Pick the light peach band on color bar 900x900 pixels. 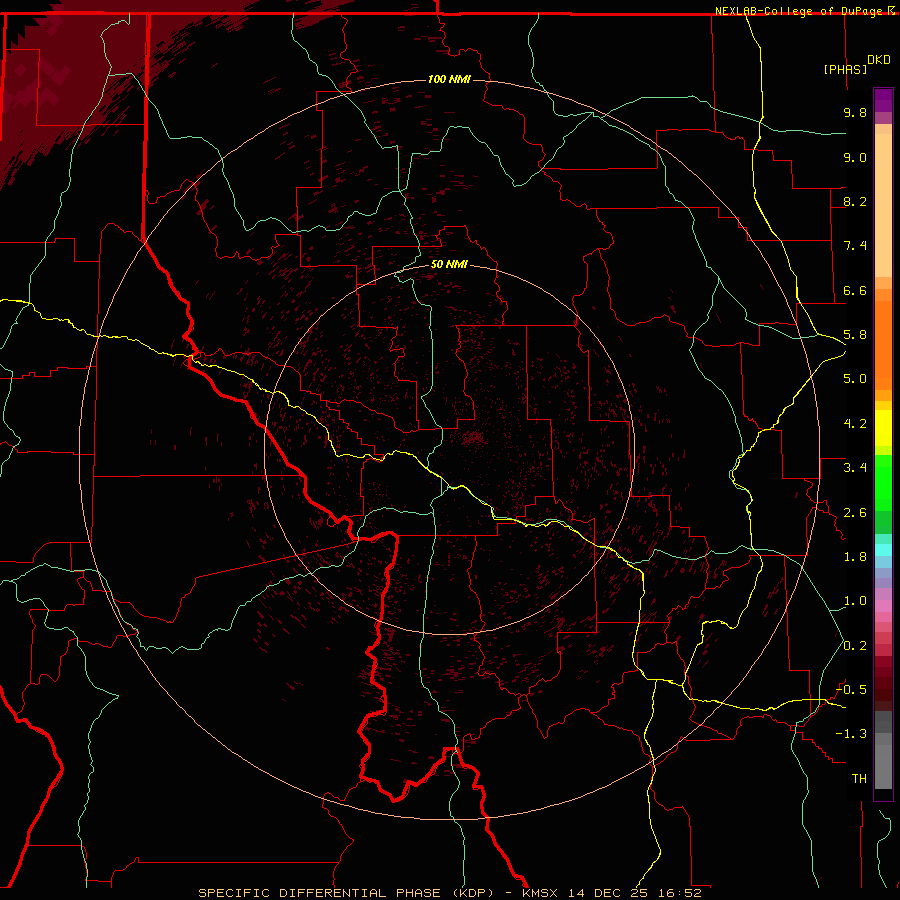click(x=883, y=205)
